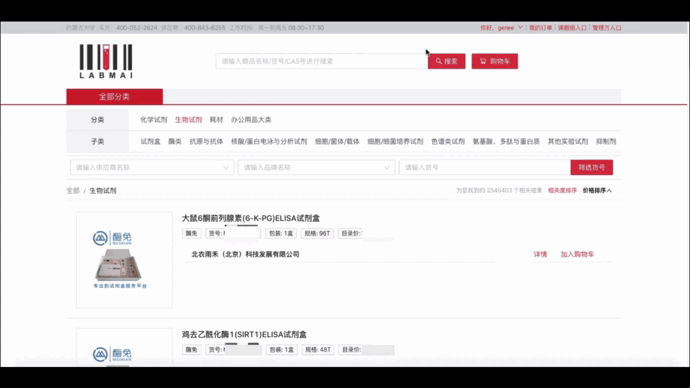Image resolution: width=690 pixels, height=388 pixels.
Task: Open the supplier name dropdown
Action: tap(152, 168)
